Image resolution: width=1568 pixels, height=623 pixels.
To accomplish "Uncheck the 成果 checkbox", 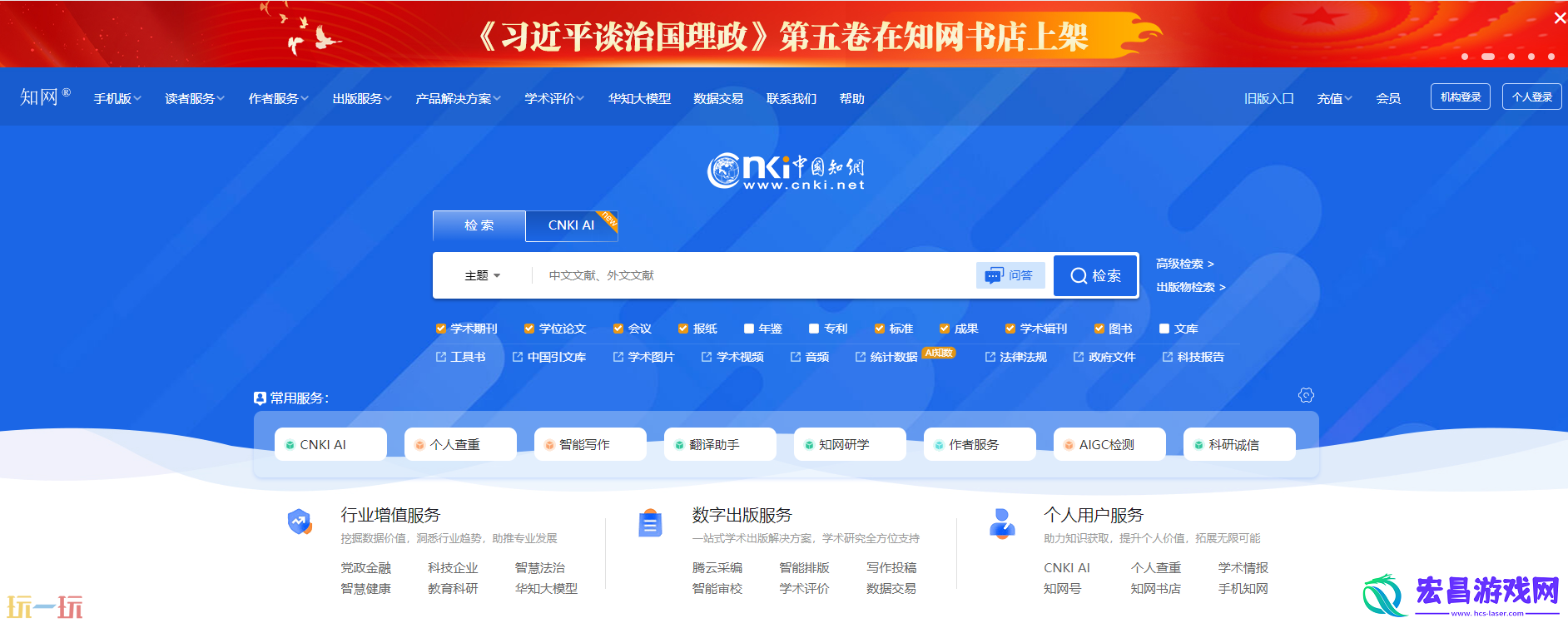I will [945, 329].
